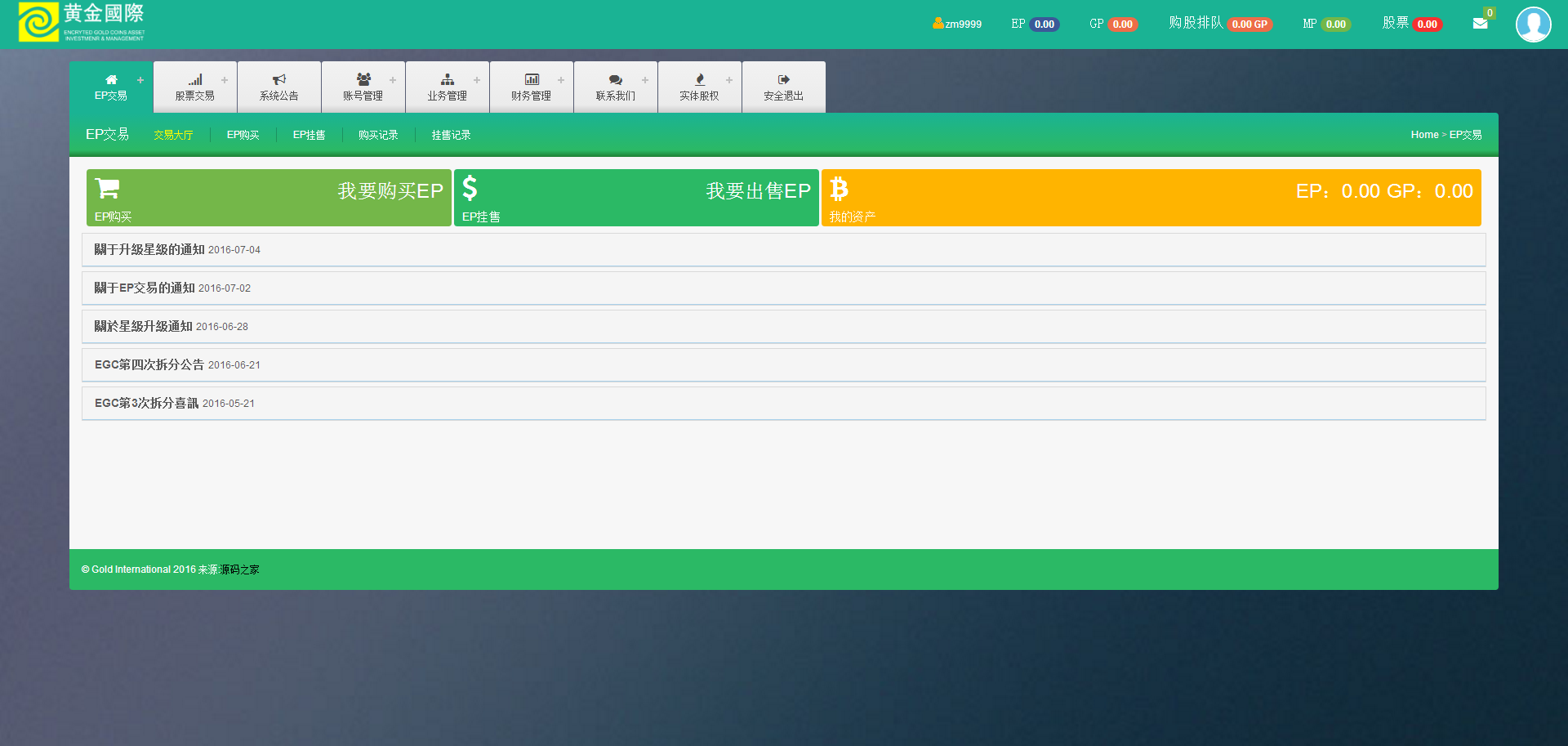Select the 挂售记录 sub-tab
The height and width of the screenshot is (746, 1568).
point(452,135)
